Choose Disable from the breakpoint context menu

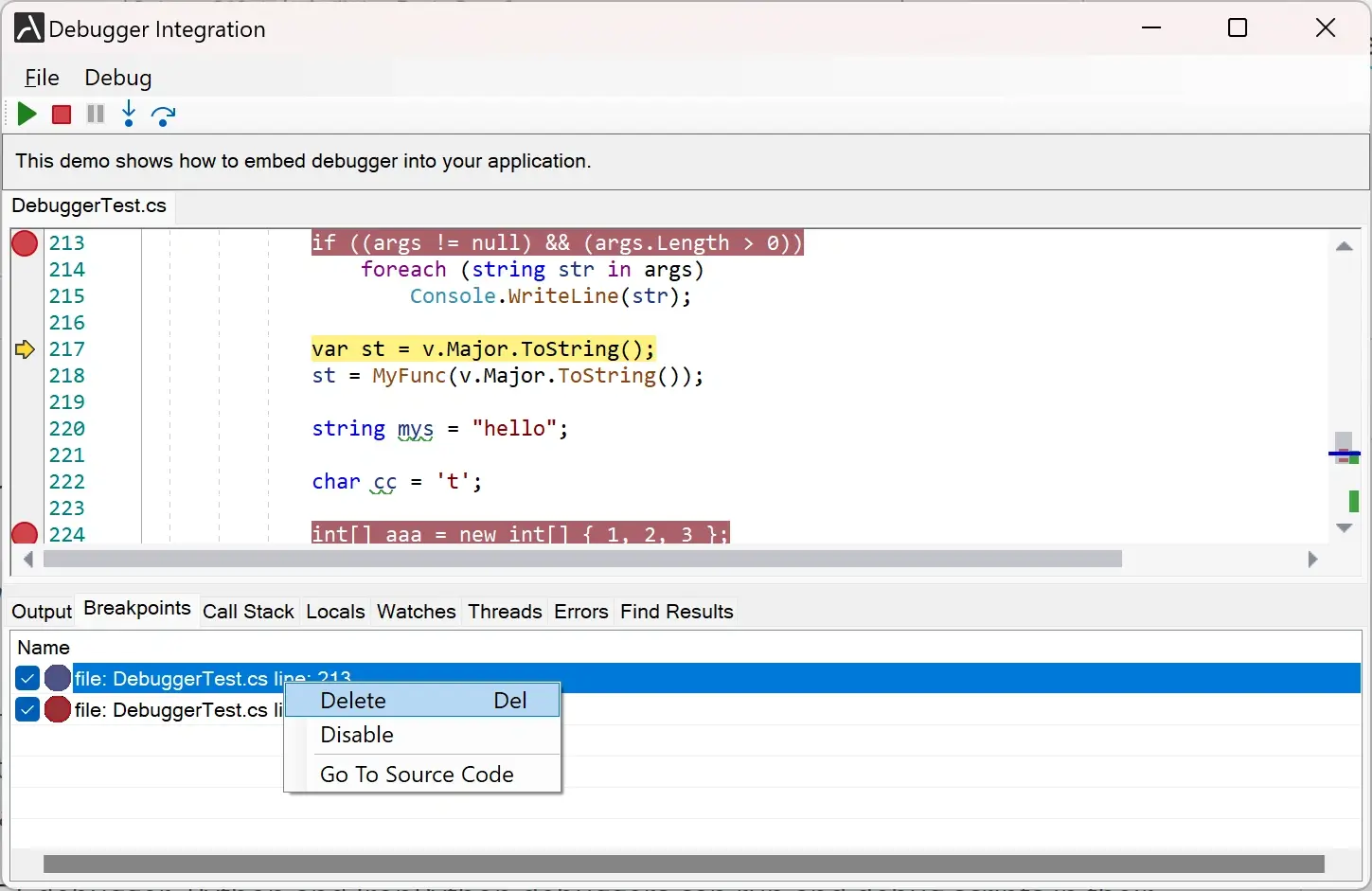[357, 735]
